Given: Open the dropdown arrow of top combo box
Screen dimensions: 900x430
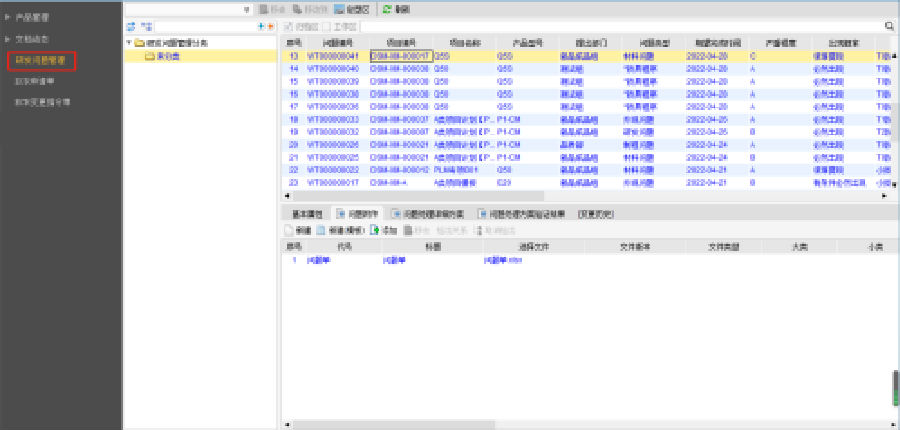Looking at the screenshot, I should tap(246, 8).
